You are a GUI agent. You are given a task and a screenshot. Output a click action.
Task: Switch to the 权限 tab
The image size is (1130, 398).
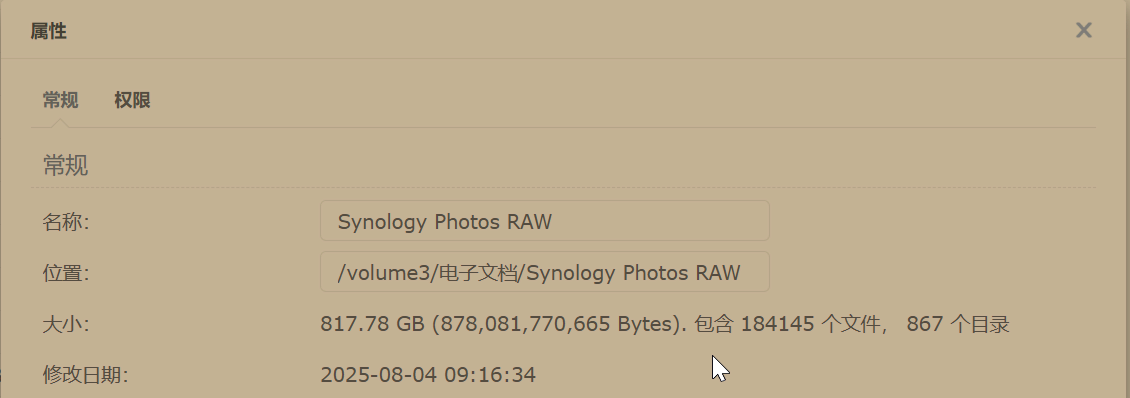(x=132, y=100)
